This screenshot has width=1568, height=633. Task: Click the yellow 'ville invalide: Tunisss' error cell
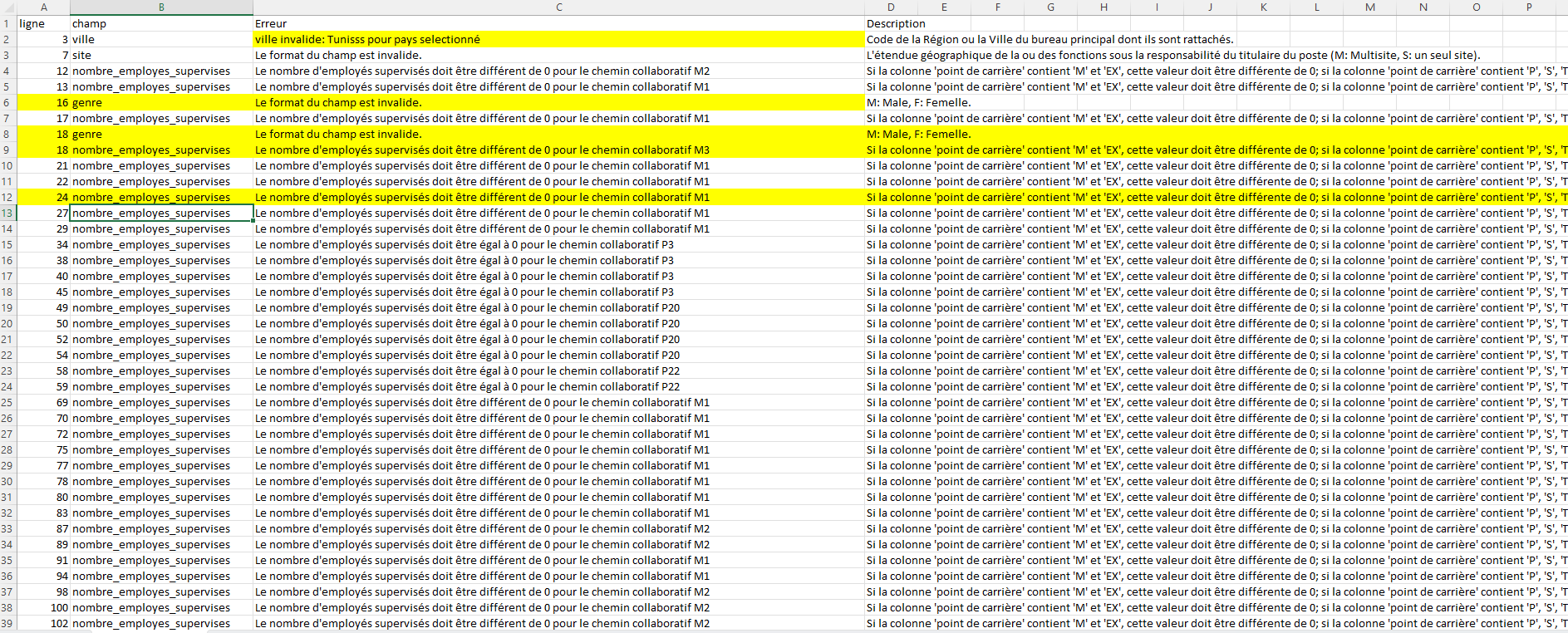(x=558, y=39)
